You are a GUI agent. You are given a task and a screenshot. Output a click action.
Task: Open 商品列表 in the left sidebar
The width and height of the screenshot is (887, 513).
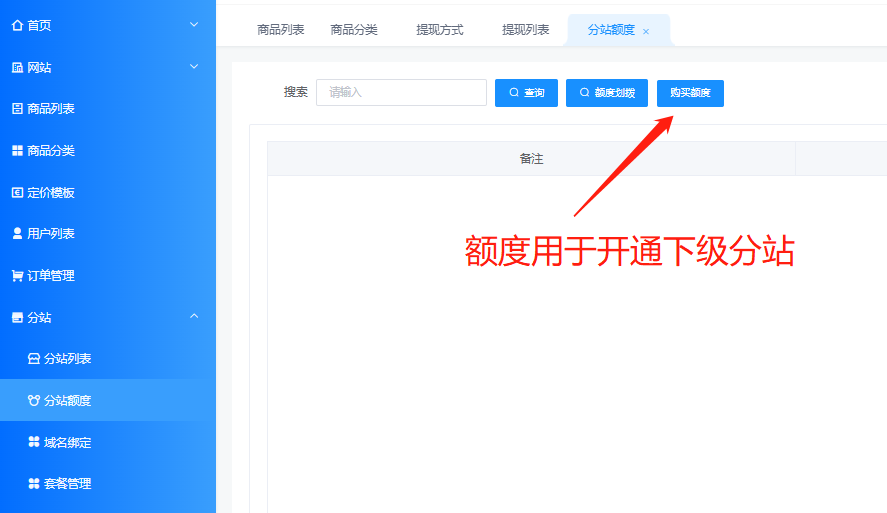point(50,109)
